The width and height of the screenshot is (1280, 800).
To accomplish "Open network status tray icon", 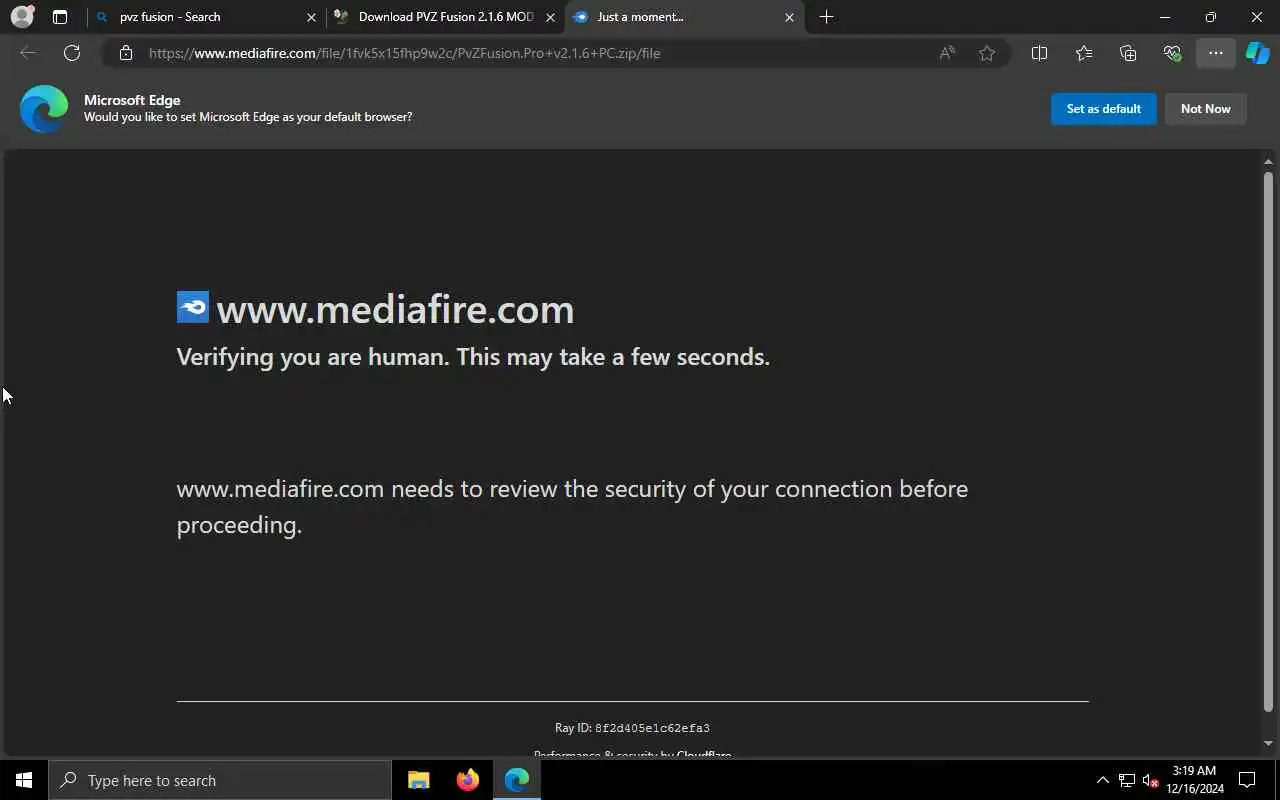I will click(x=1127, y=780).
